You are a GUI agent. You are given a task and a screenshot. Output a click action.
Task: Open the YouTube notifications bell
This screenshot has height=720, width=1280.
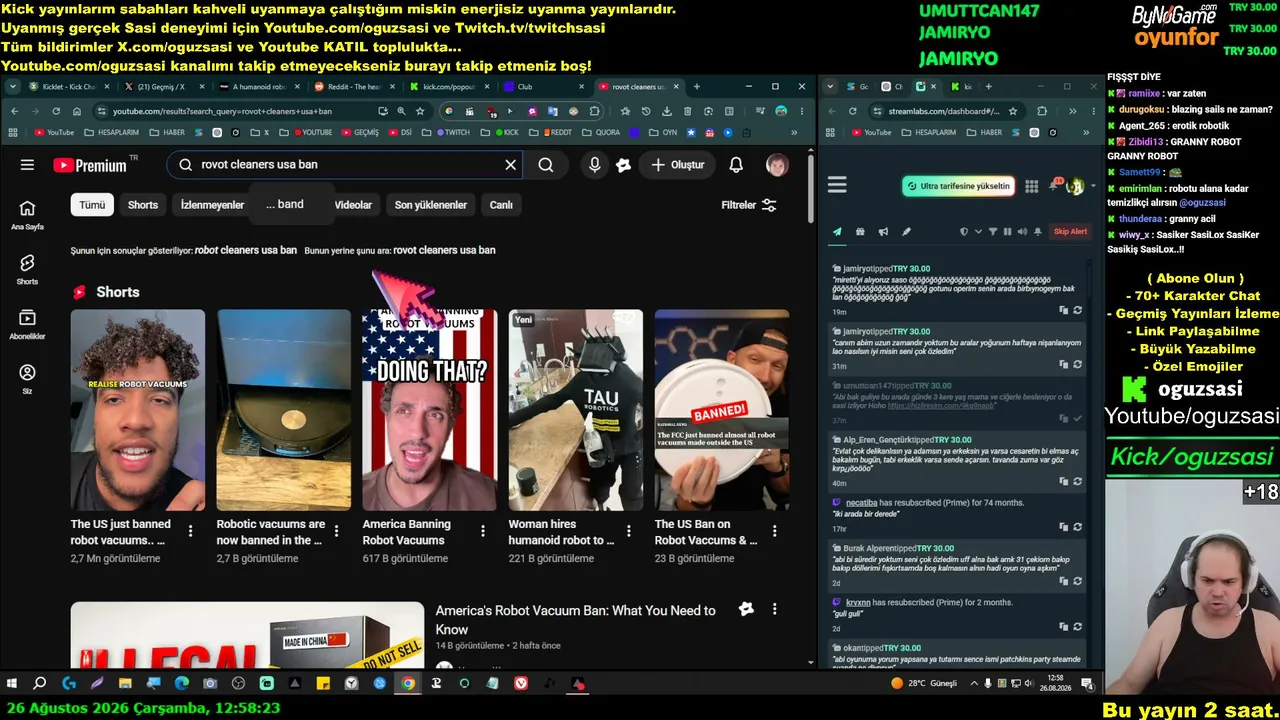click(x=736, y=165)
